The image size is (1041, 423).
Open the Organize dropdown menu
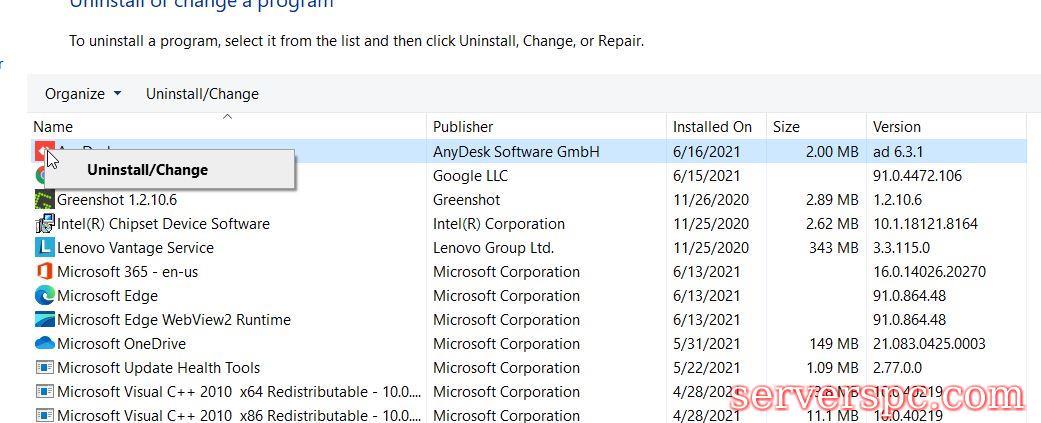(83, 94)
